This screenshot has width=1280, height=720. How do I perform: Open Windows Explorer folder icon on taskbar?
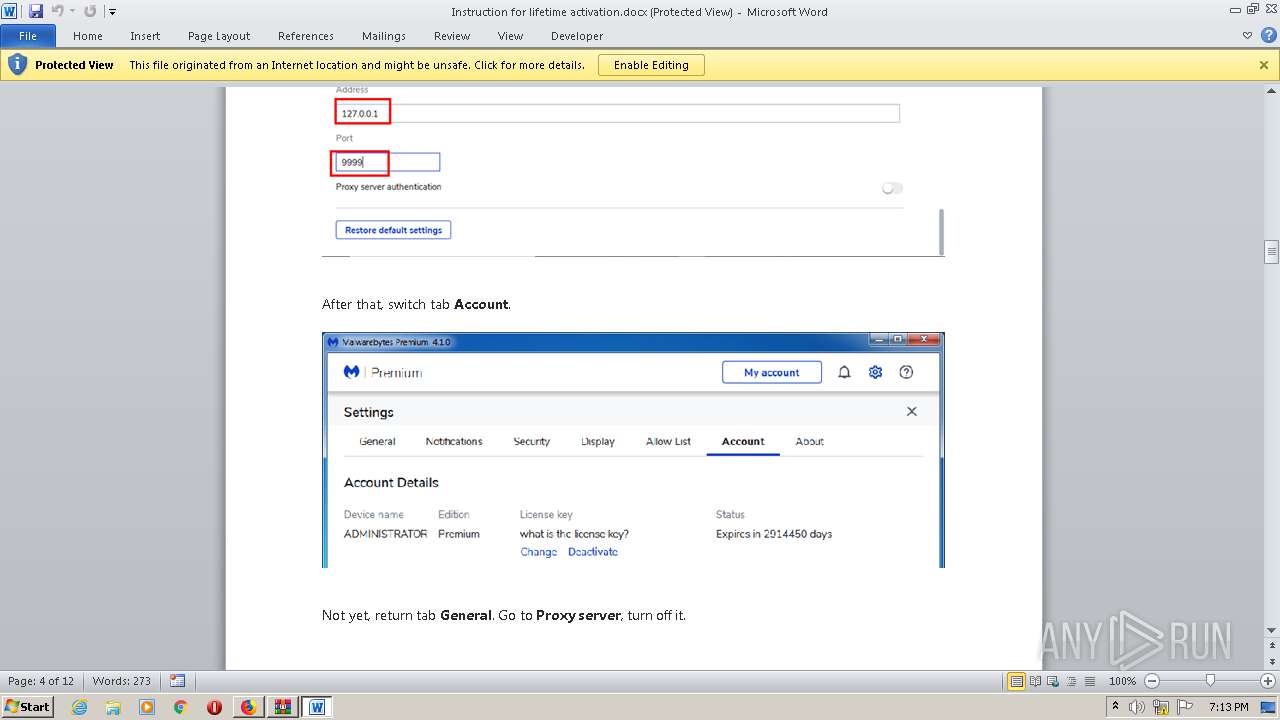pos(113,707)
